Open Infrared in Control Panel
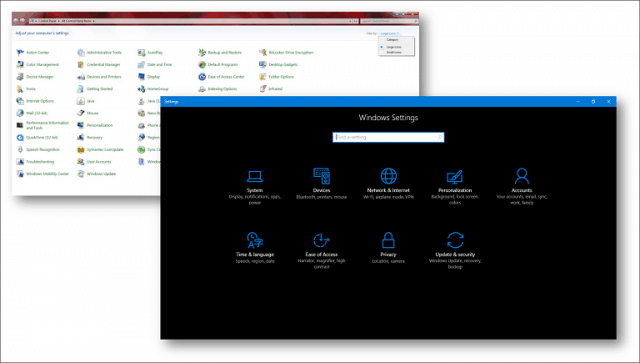This screenshot has width=640, height=363. click(x=271, y=89)
